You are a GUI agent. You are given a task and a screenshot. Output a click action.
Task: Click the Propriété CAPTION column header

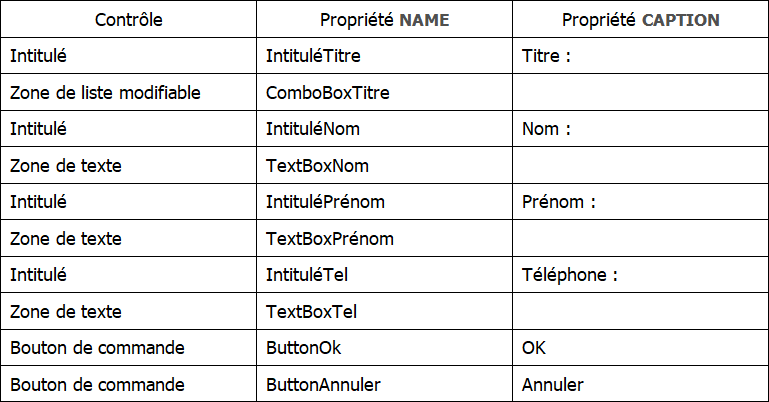pyautogui.click(x=640, y=20)
